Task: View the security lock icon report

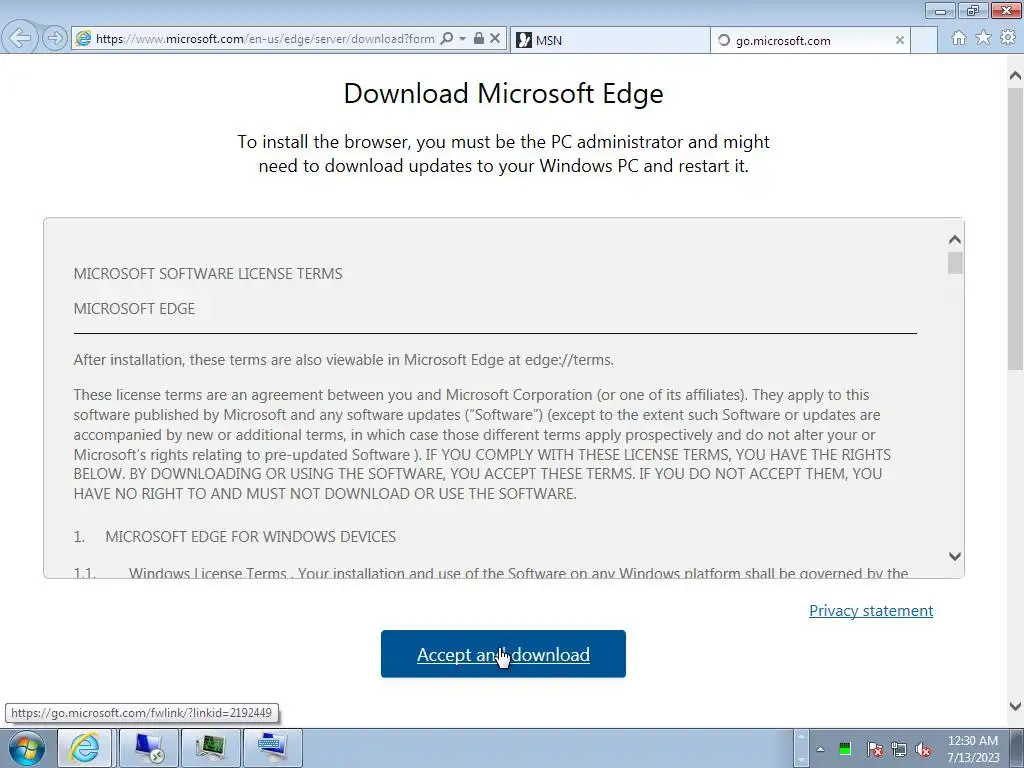Action: [479, 39]
